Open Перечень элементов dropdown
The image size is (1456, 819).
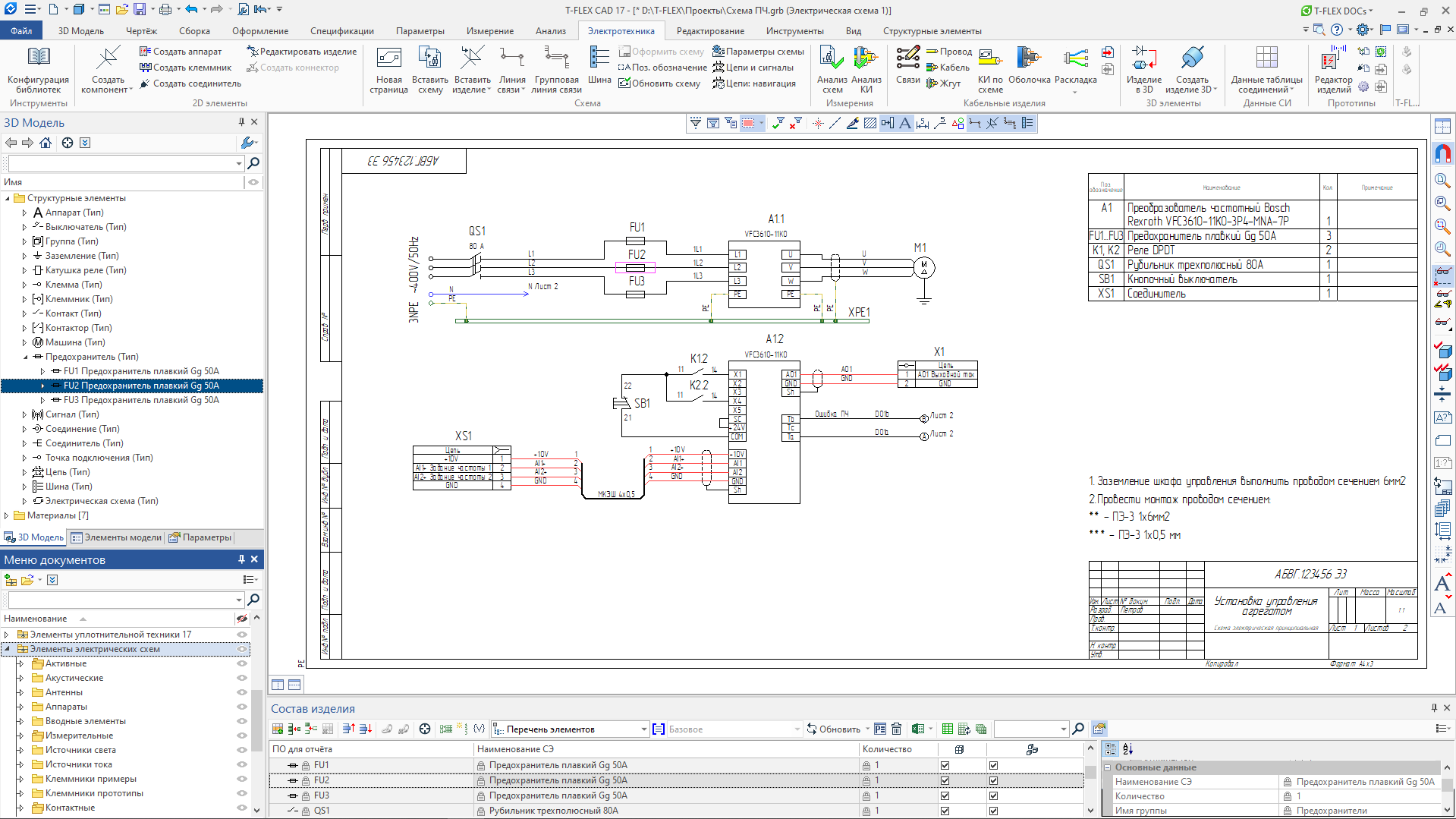coord(643,729)
